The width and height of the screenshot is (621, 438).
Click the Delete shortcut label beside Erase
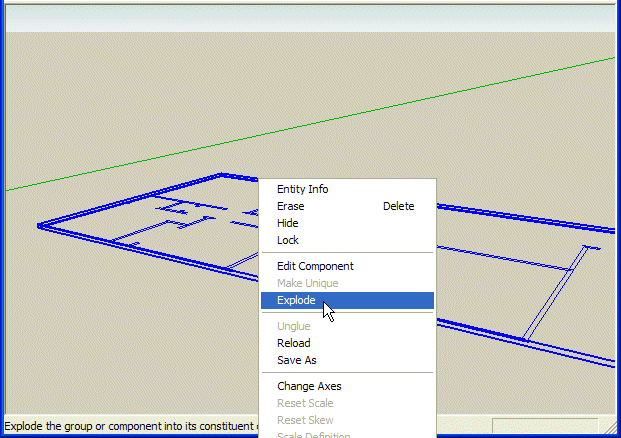click(398, 206)
